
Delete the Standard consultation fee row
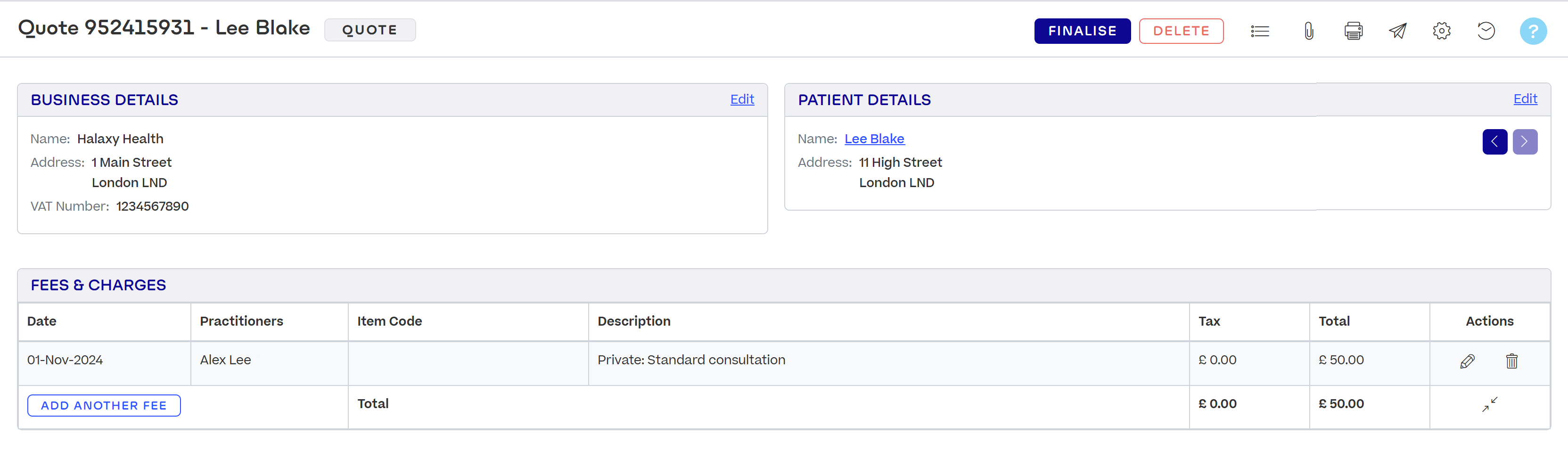pyautogui.click(x=1511, y=361)
